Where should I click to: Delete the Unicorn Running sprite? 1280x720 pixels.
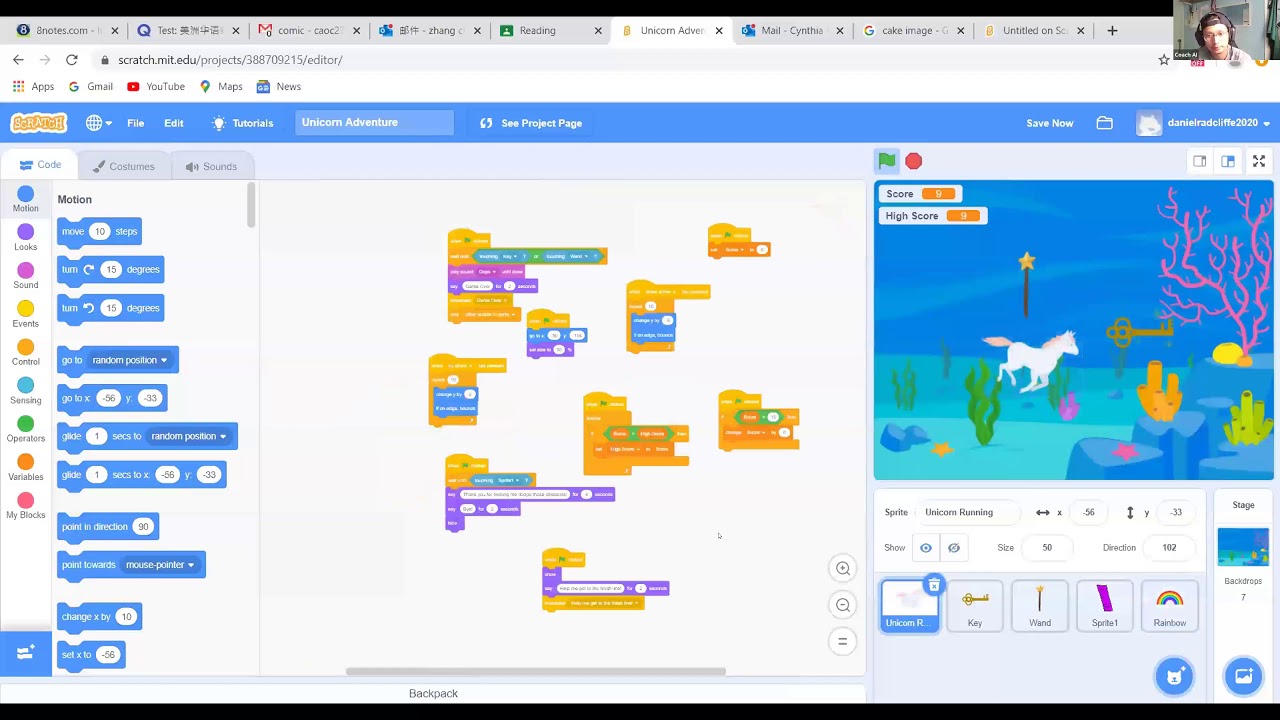click(934, 585)
